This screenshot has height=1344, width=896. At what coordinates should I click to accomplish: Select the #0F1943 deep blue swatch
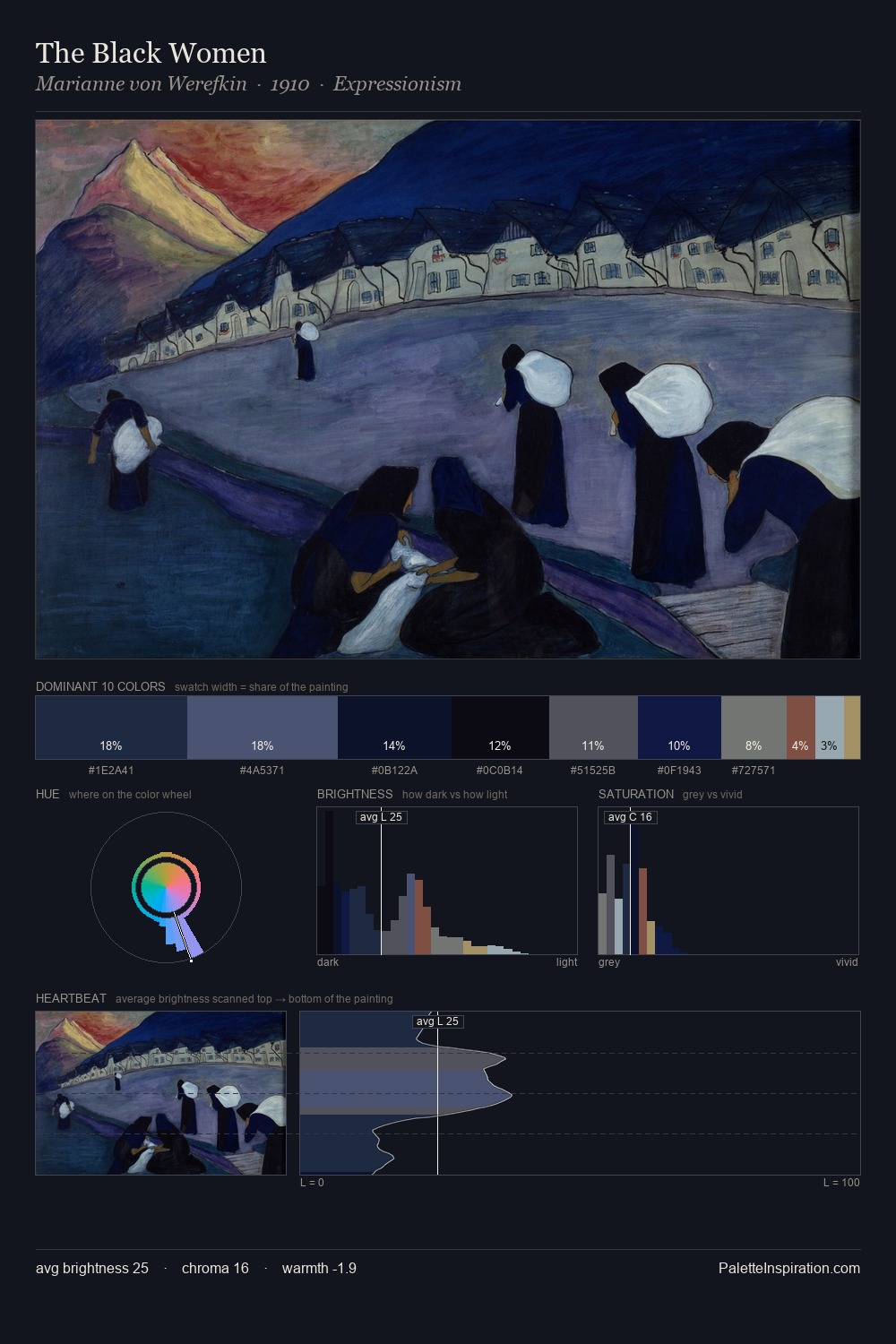pyautogui.click(x=679, y=728)
